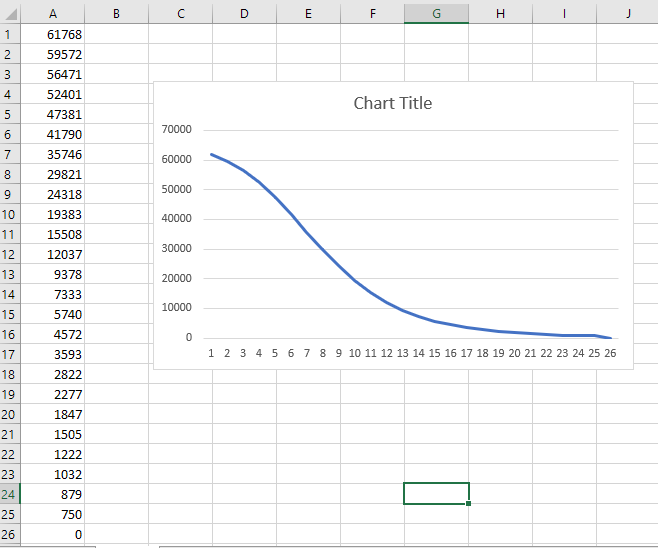Screen dimensions: 658x548
Task: Click cell containing 12037
Action: 52,254
